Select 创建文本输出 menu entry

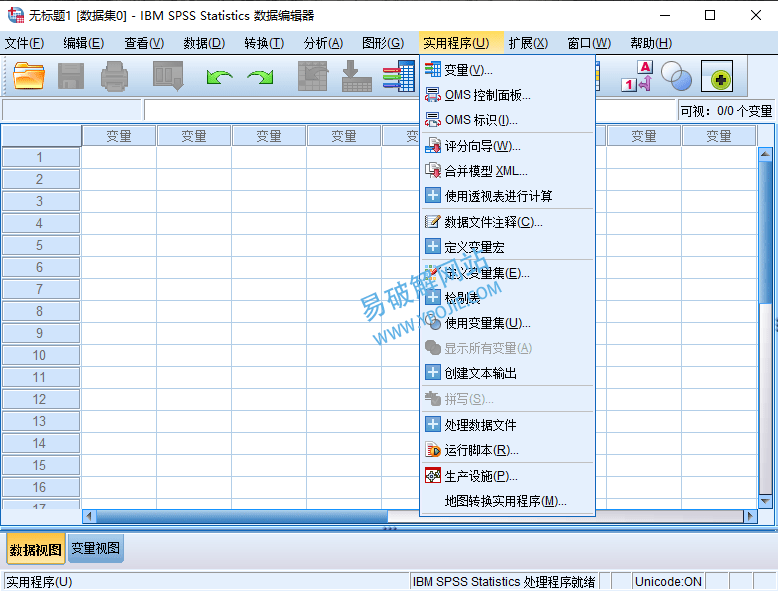pyautogui.click(x=507, y=373)
